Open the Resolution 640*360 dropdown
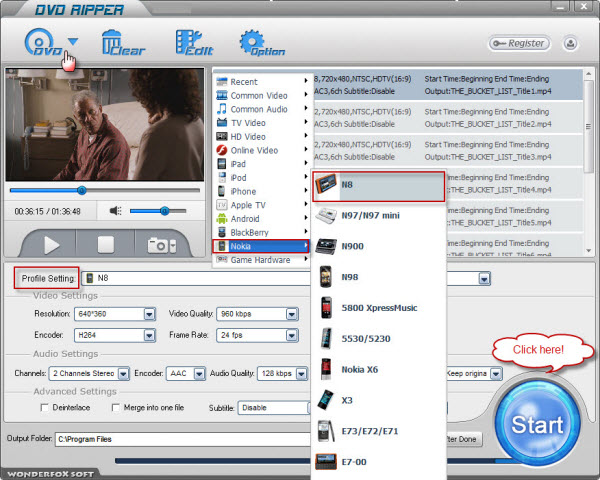The width and height of the screenshot is (600, 480). point(149,314)
